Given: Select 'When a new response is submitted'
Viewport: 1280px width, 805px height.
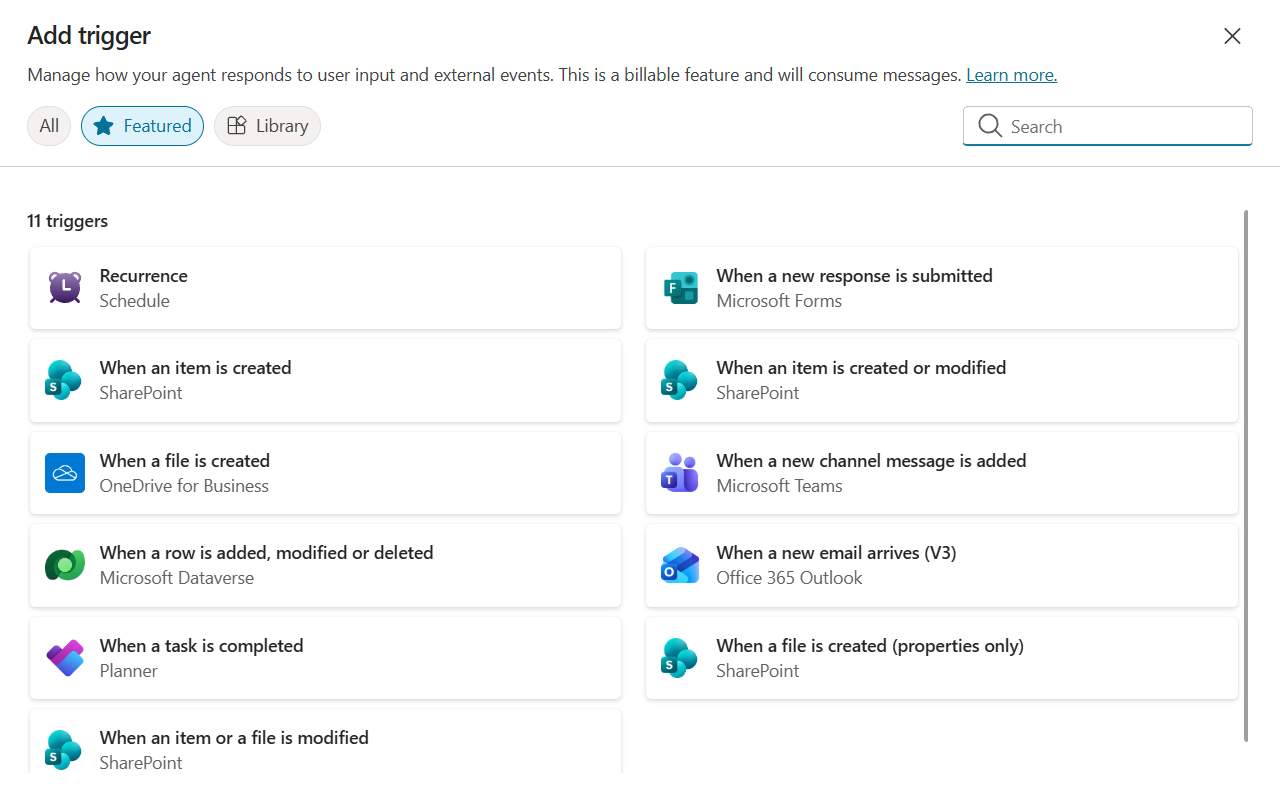Looking at the screenshot, I should pos(854,276).
